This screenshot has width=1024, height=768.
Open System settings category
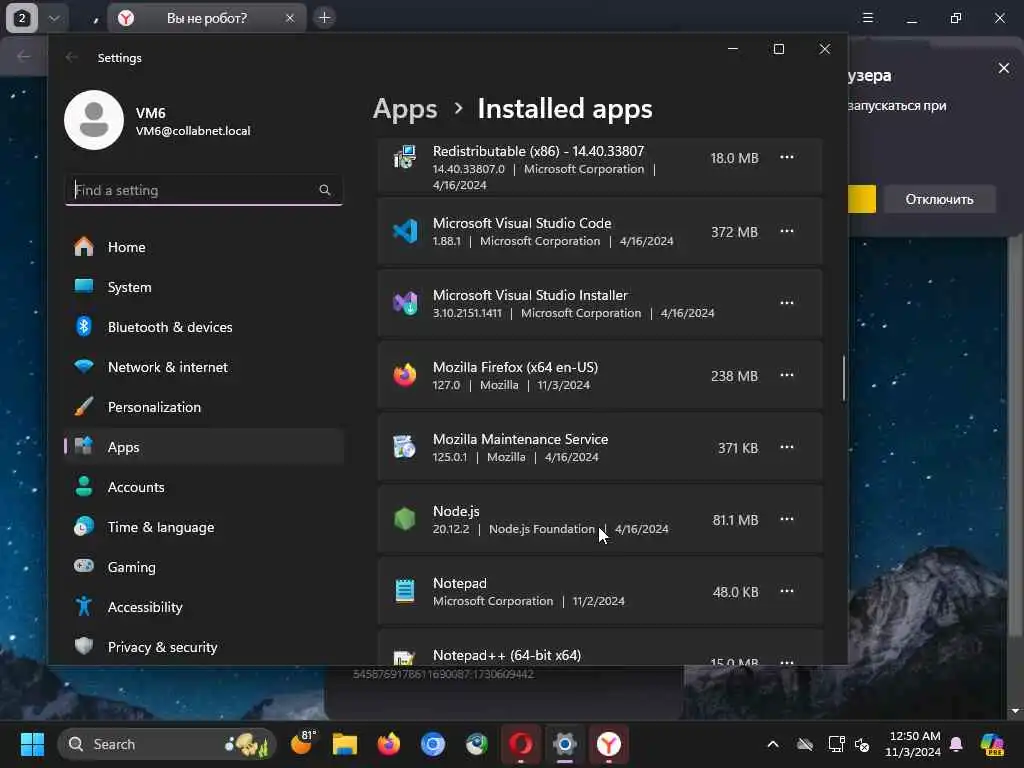(204, 287)
